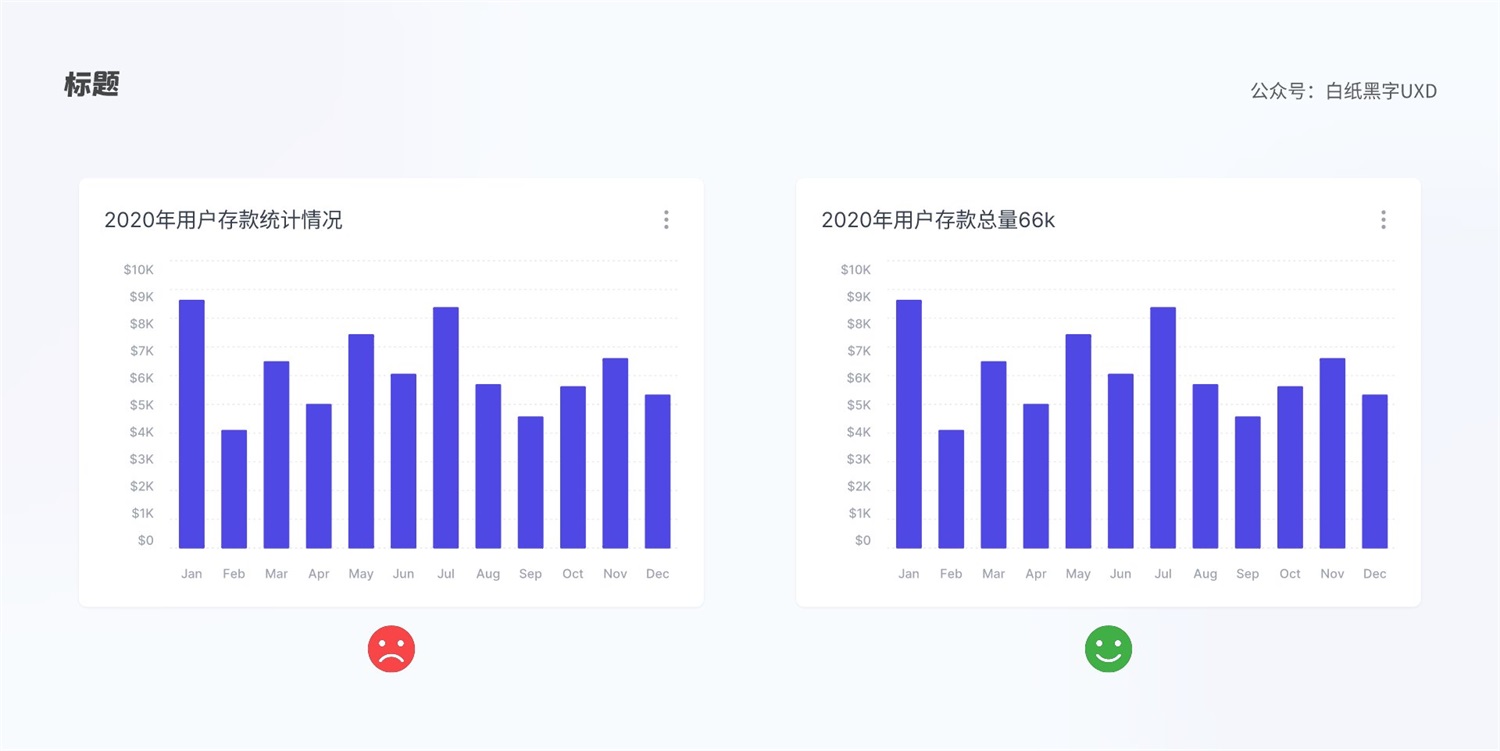
Task: Click the Nov month label in the 总量66k chart
Action: [x=1332, y=574]
